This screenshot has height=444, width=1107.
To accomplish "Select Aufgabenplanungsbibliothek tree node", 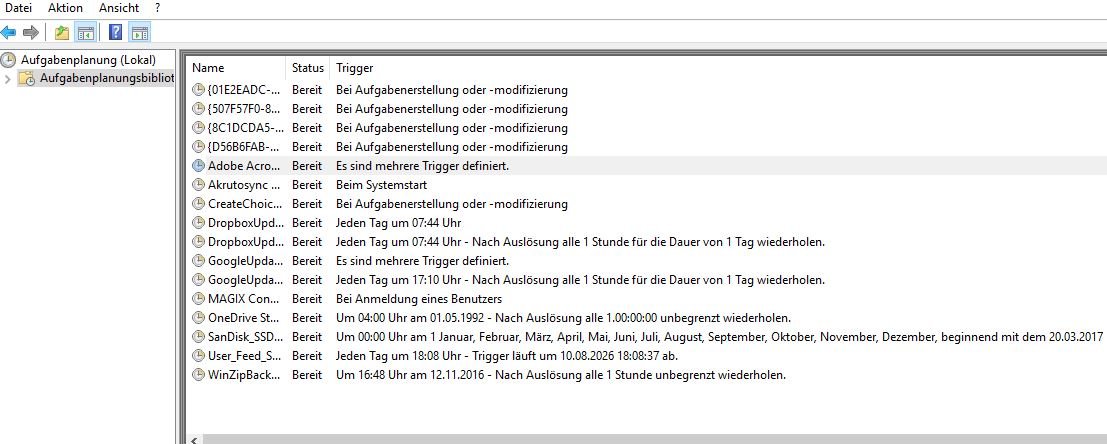I will (x=106, y=78).
